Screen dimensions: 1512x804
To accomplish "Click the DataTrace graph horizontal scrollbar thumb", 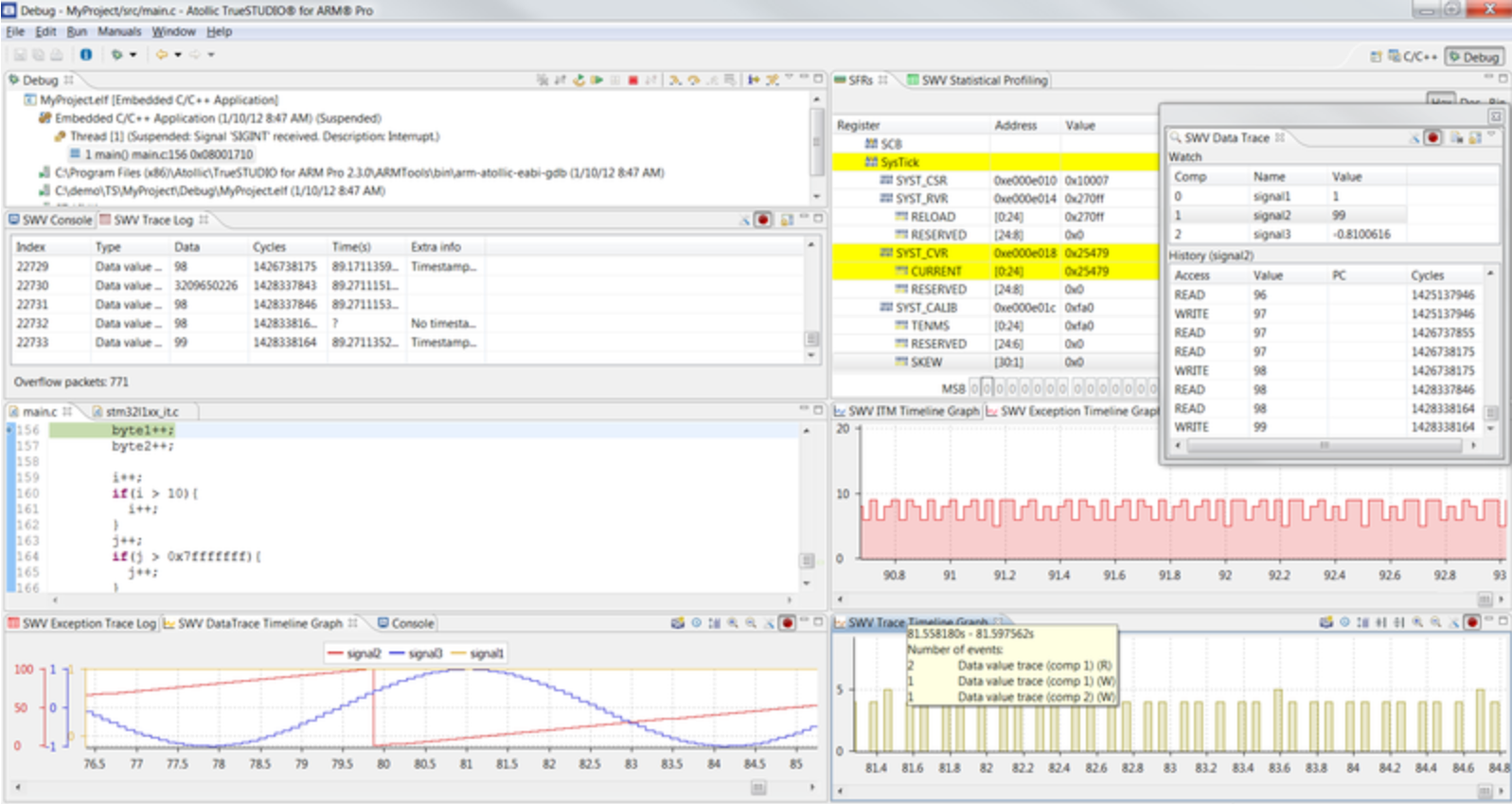I will tap(758, 787).
